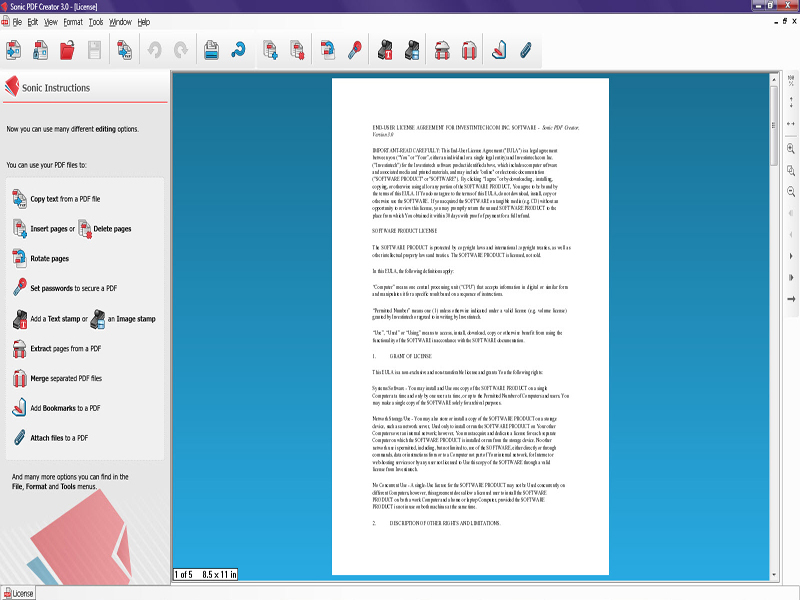Click the 'Set passwords to secure a PDF' link
Image resolution: width=800 pixels, height=600 pixels.
coord(73,288)
